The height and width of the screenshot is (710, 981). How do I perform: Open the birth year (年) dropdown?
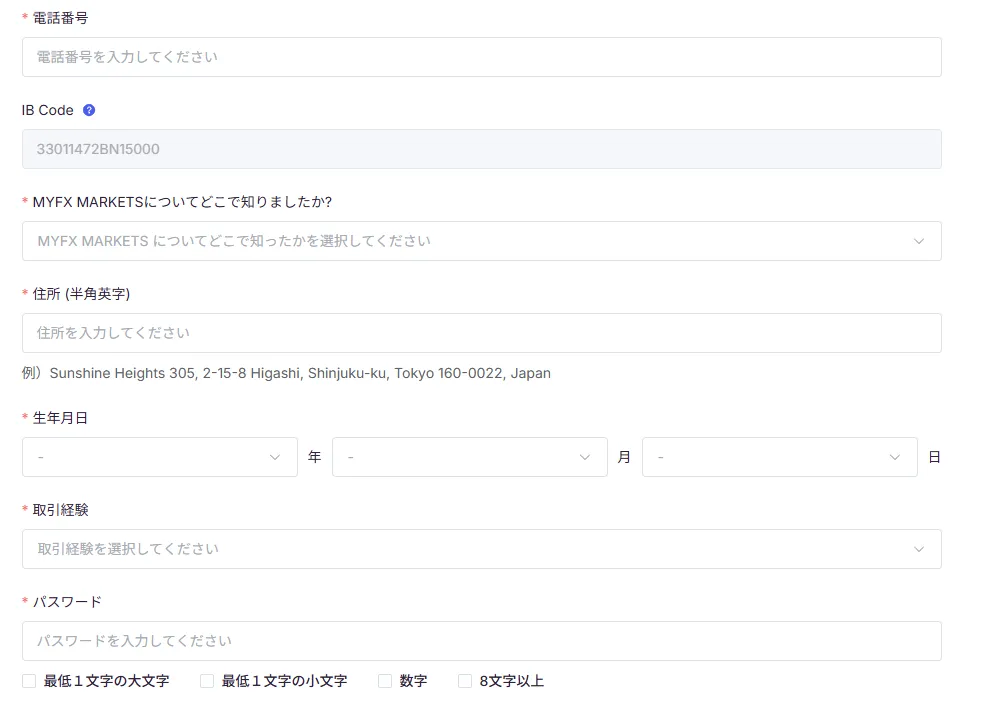pyautogui.click(x=160, y=457)
